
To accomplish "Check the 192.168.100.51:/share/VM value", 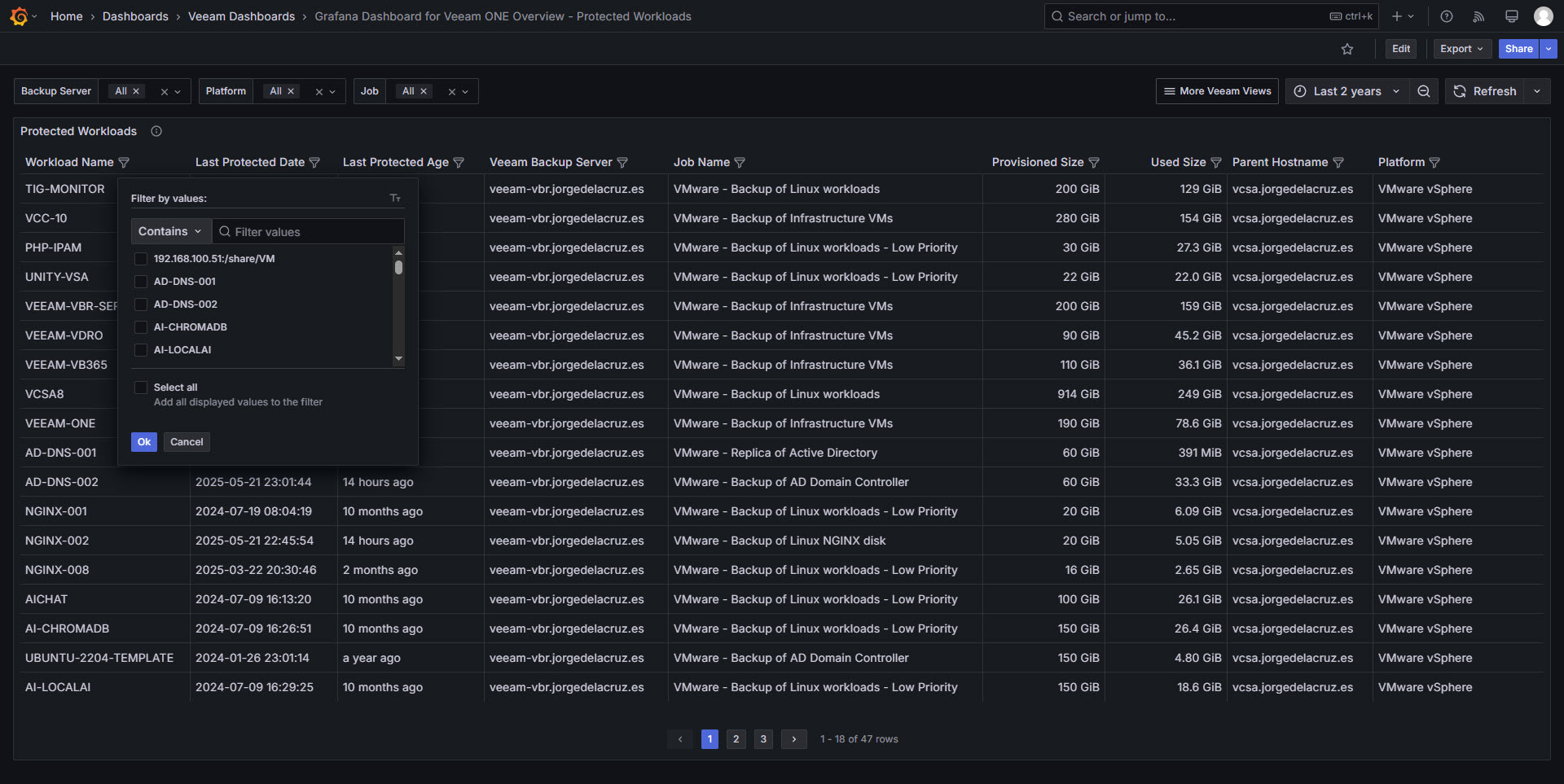I will (141, 259).
